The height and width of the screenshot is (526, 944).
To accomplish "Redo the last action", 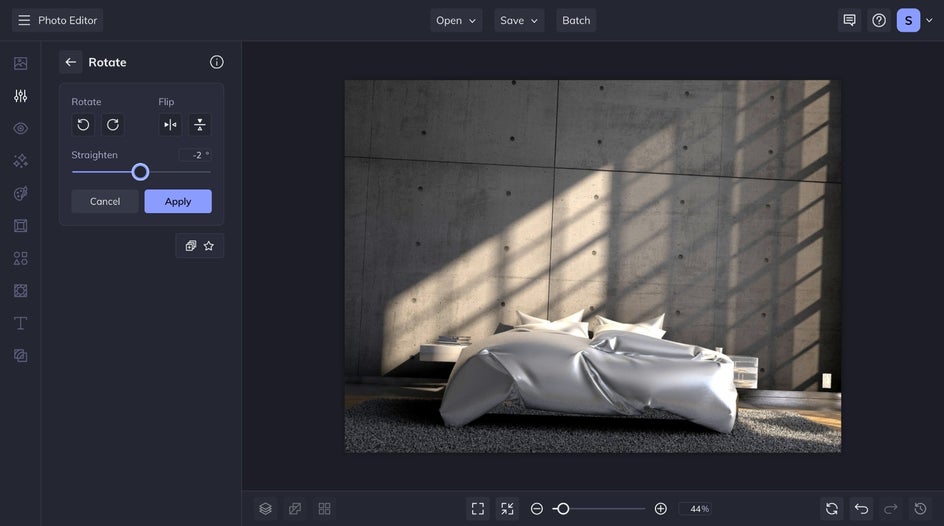I will pyautogui.click(x=891, y=509).
